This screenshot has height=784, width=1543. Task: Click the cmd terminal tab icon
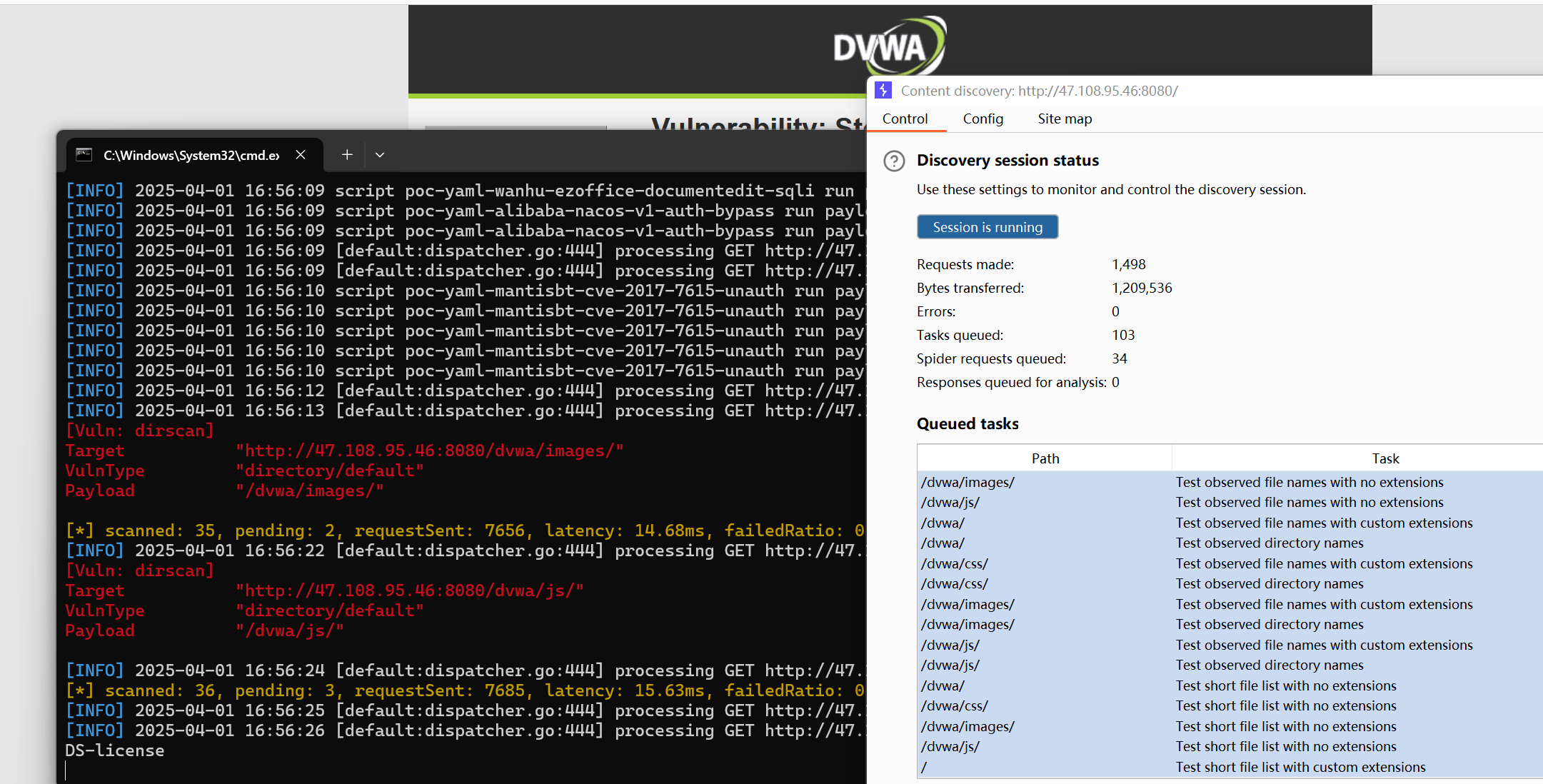84,155
